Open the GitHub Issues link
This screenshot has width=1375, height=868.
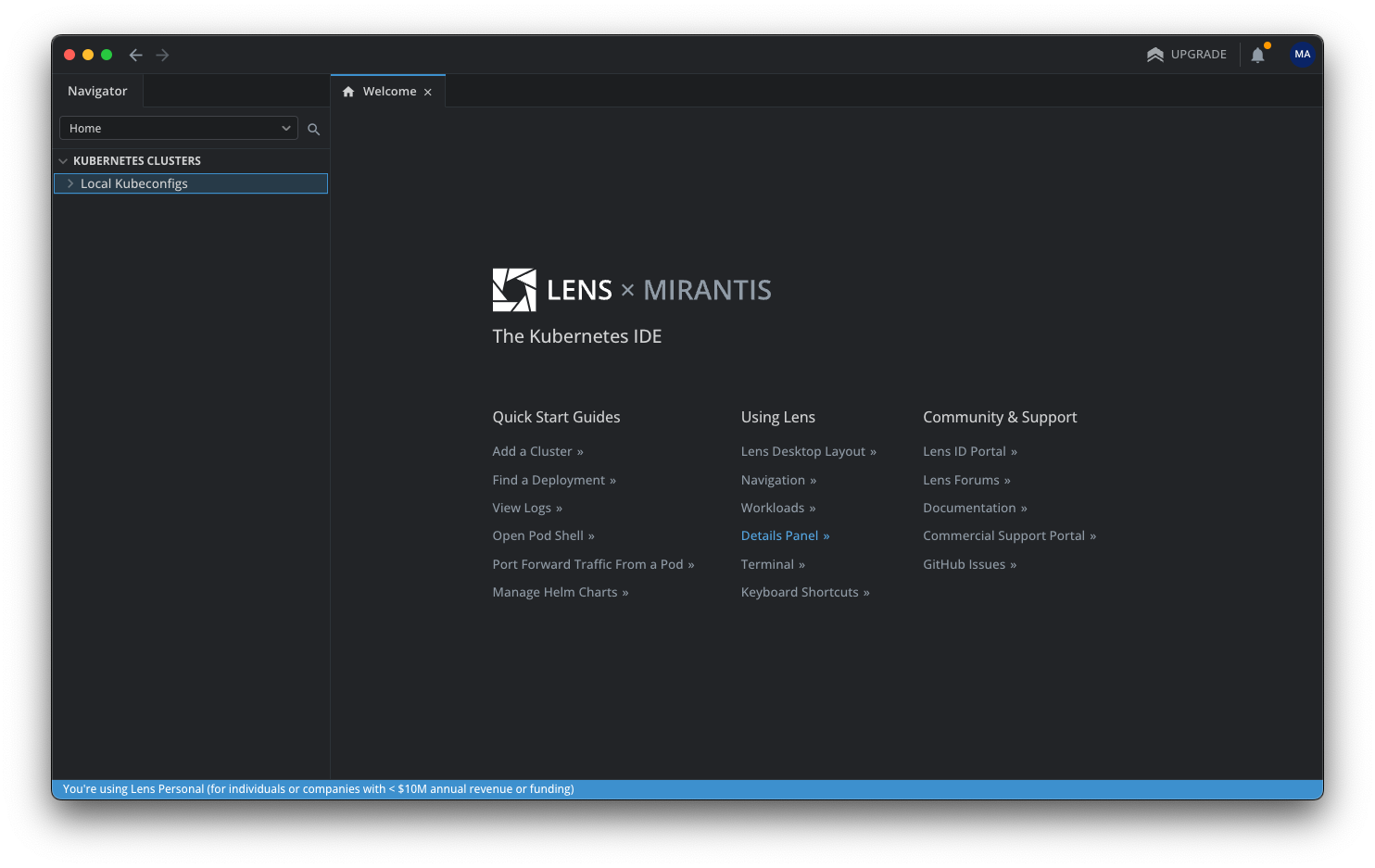click(x=970, y=564)
